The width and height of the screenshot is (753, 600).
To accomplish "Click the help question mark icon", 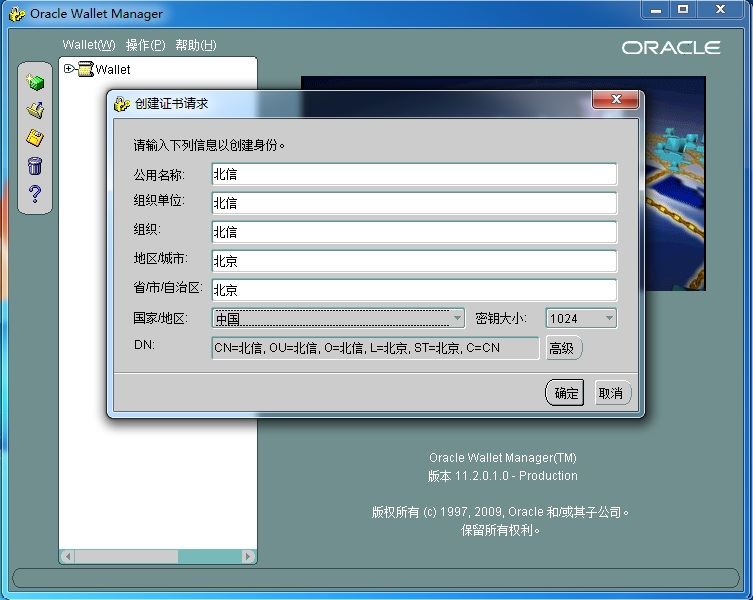I will pos(35,194).
